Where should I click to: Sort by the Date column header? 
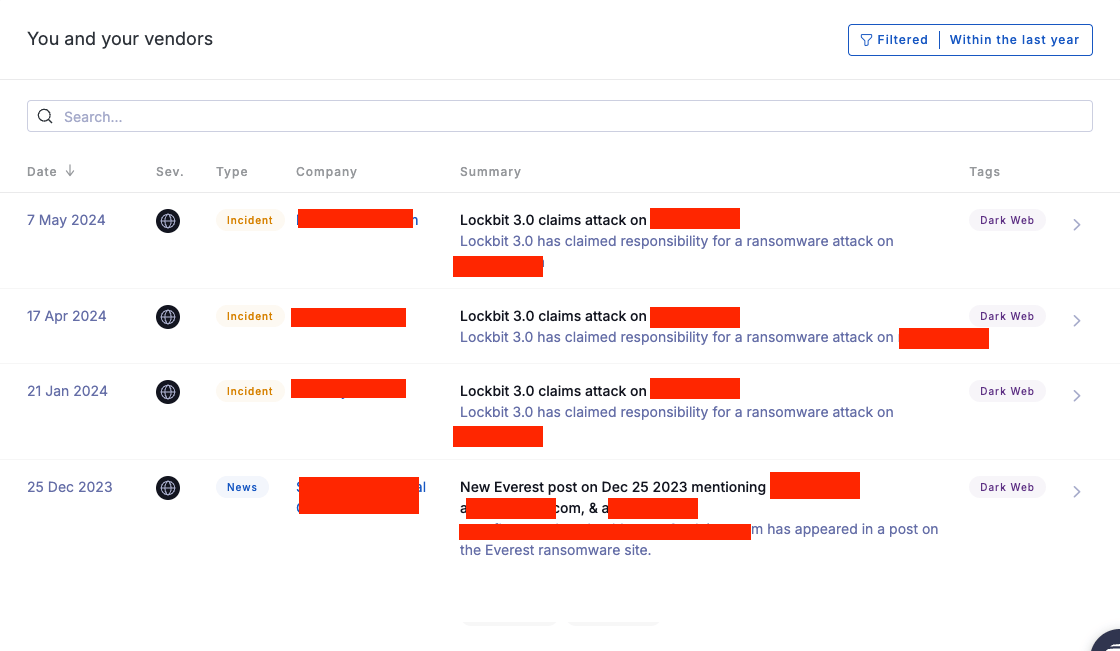click(42, 172)
